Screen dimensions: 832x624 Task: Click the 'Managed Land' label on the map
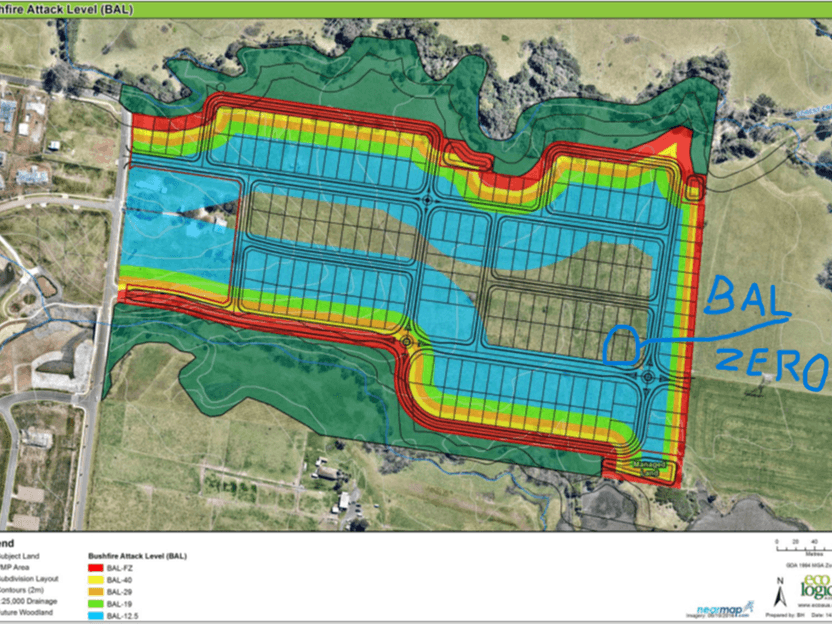click(648, 468)
